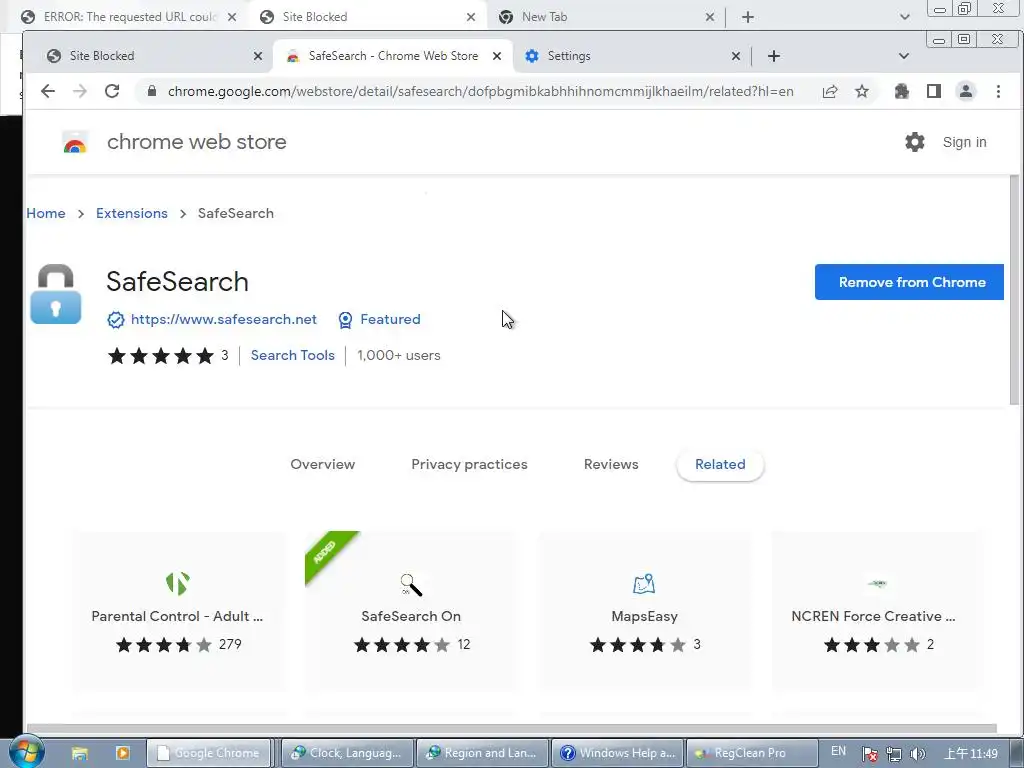Click the Sign in link
1024x768 pixels.
pyautogui.click(x=965, y=142)
